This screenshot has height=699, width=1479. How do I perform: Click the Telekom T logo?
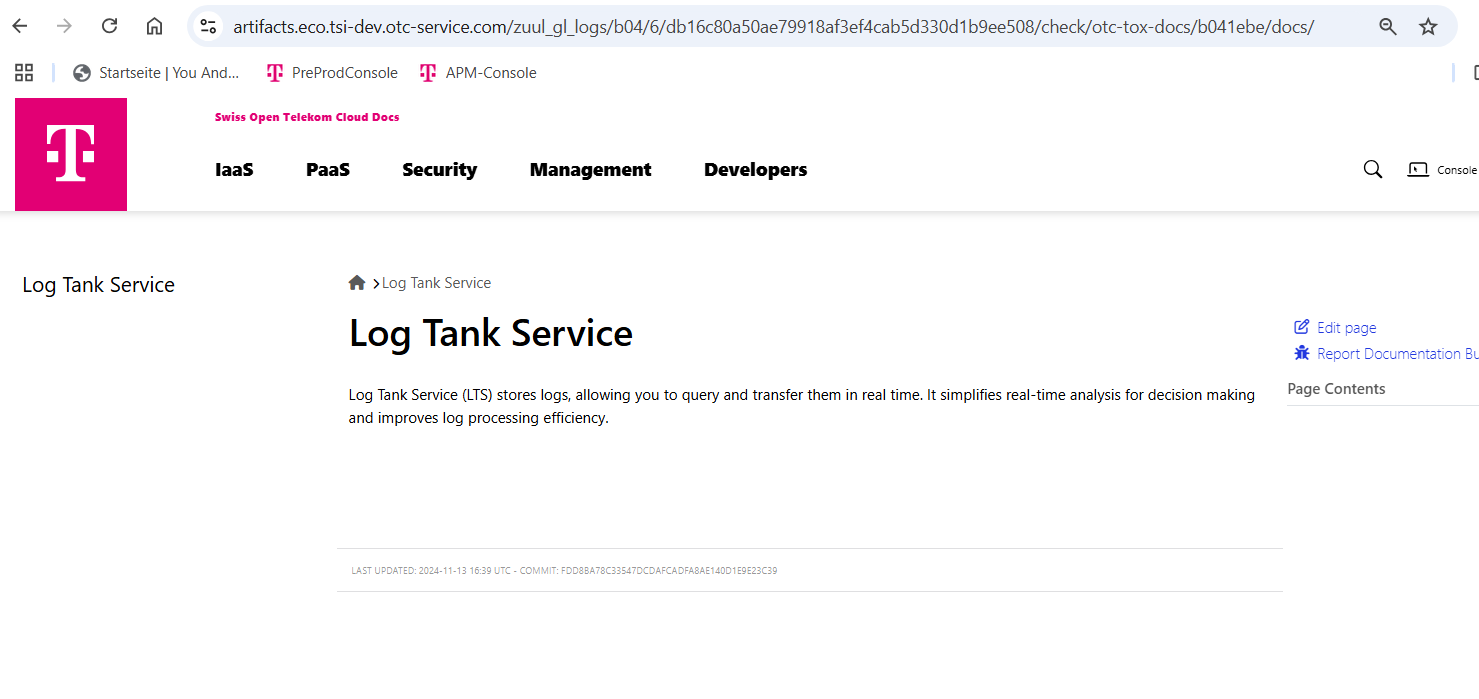[x=71, y=154]
